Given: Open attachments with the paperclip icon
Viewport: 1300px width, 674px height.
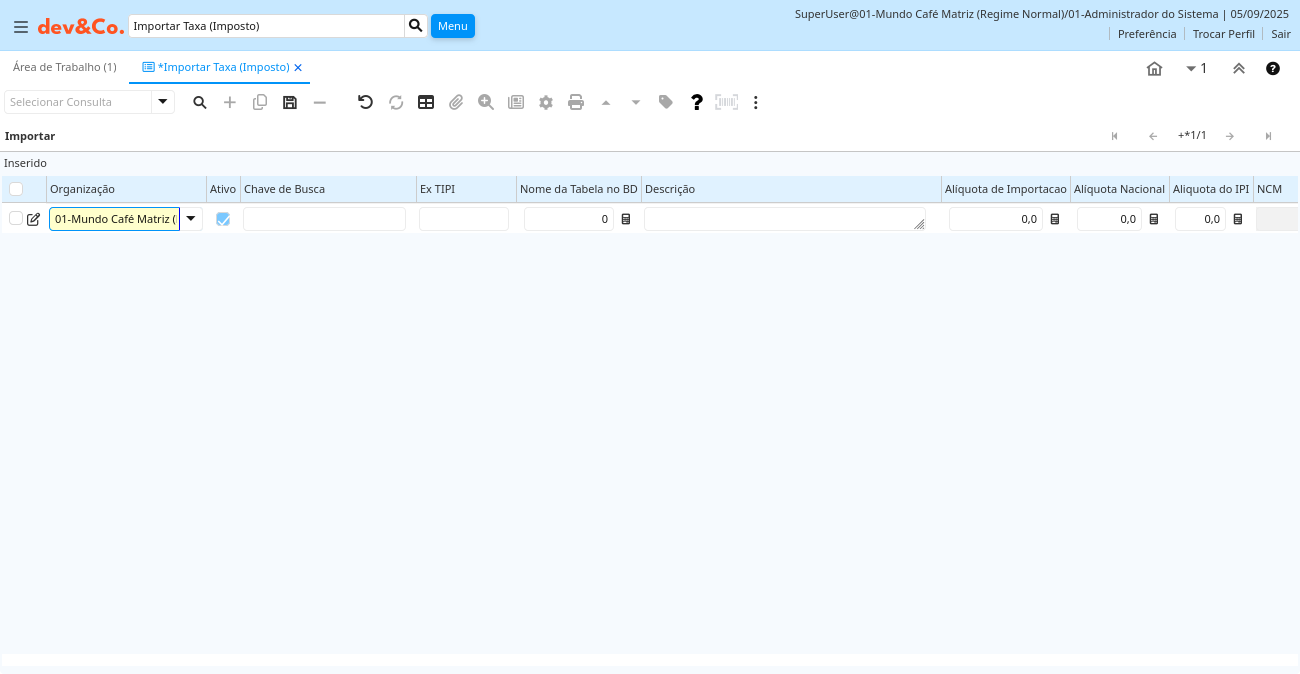Looking at the screenshot, I should [456, 102].
